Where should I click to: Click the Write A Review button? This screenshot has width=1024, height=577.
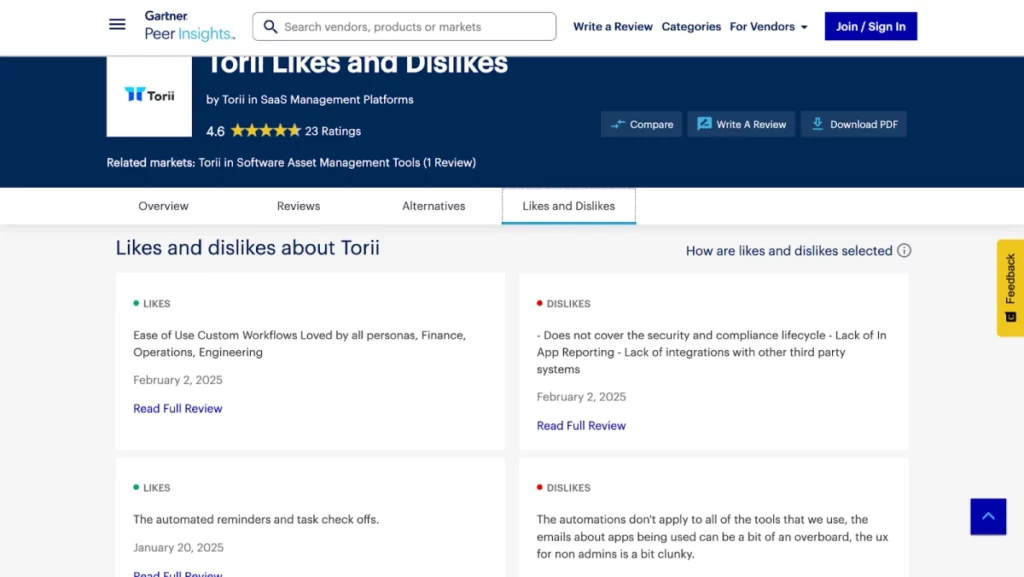click(x=741, y=124)
